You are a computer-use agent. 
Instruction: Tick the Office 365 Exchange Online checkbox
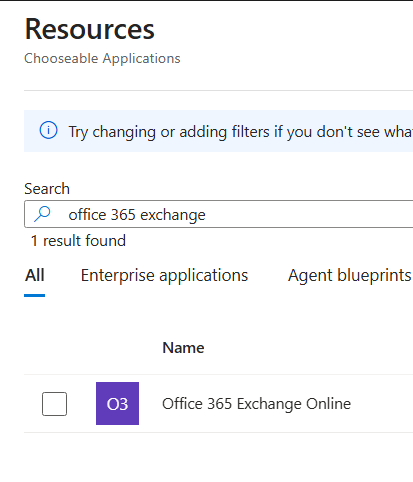54,404
